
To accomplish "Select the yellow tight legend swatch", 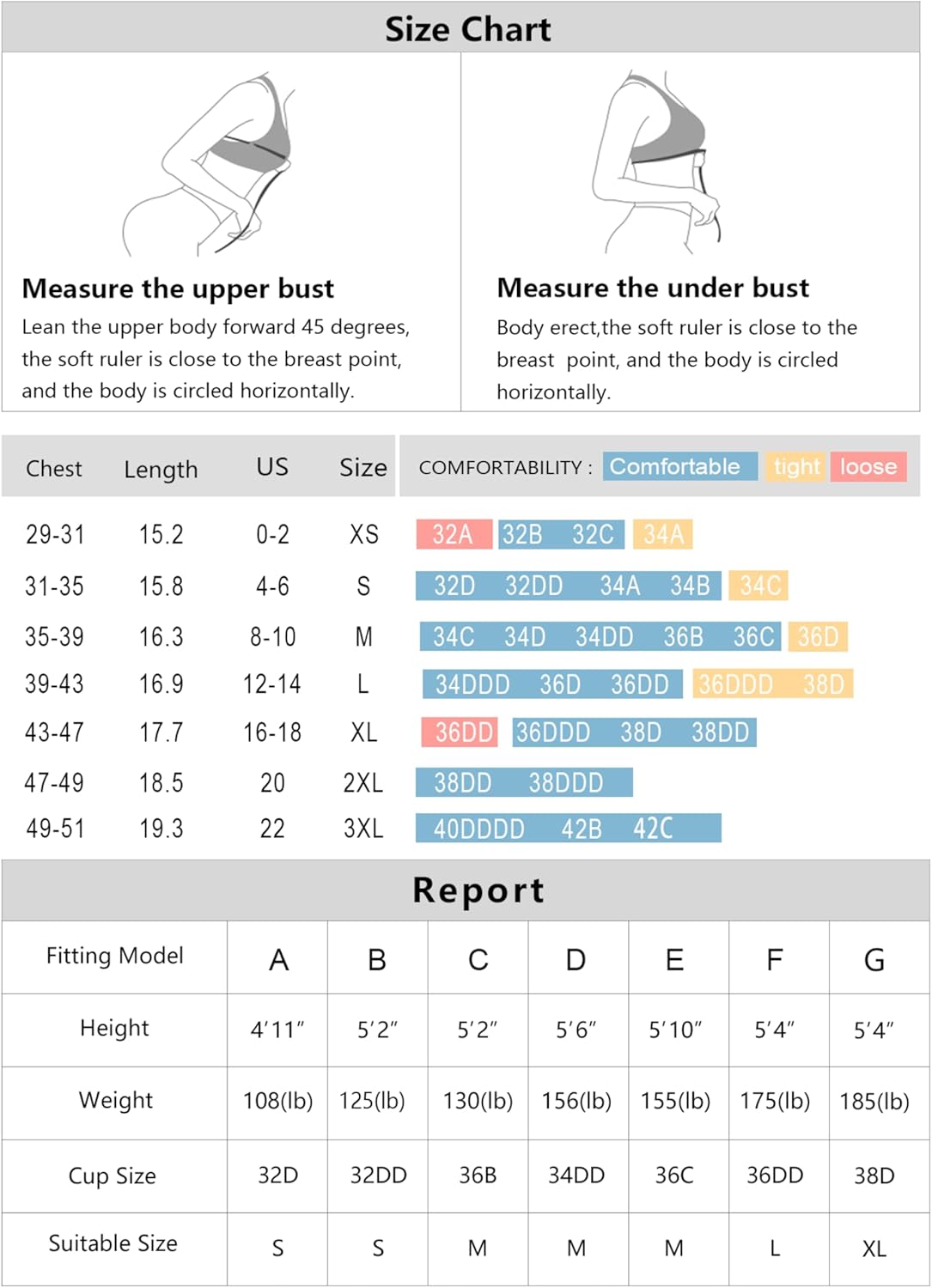I will coord(795,466).
